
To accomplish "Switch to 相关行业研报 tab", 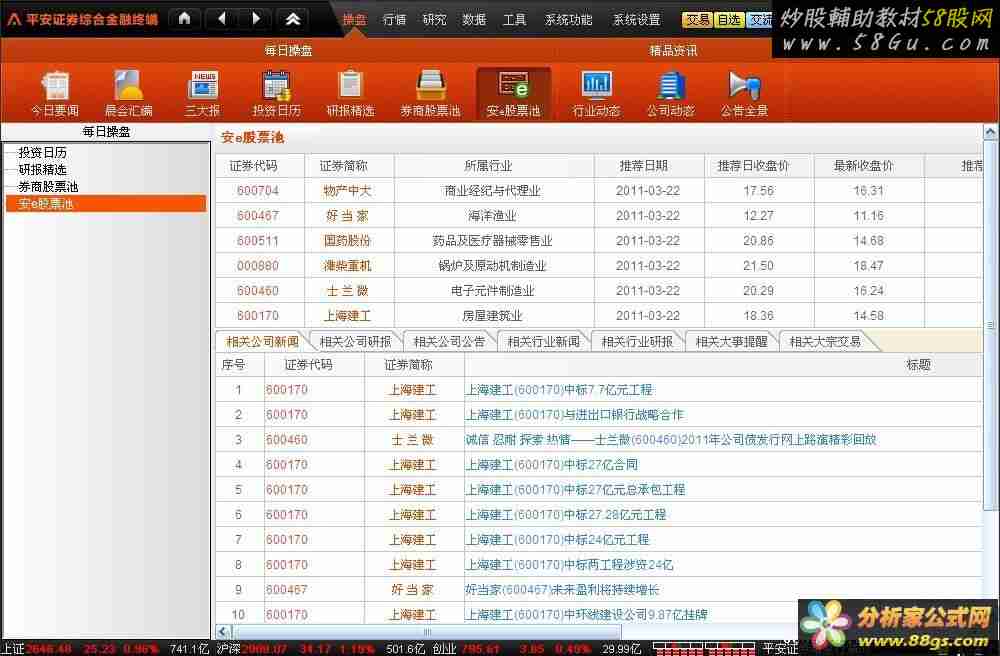I will 636,342.
